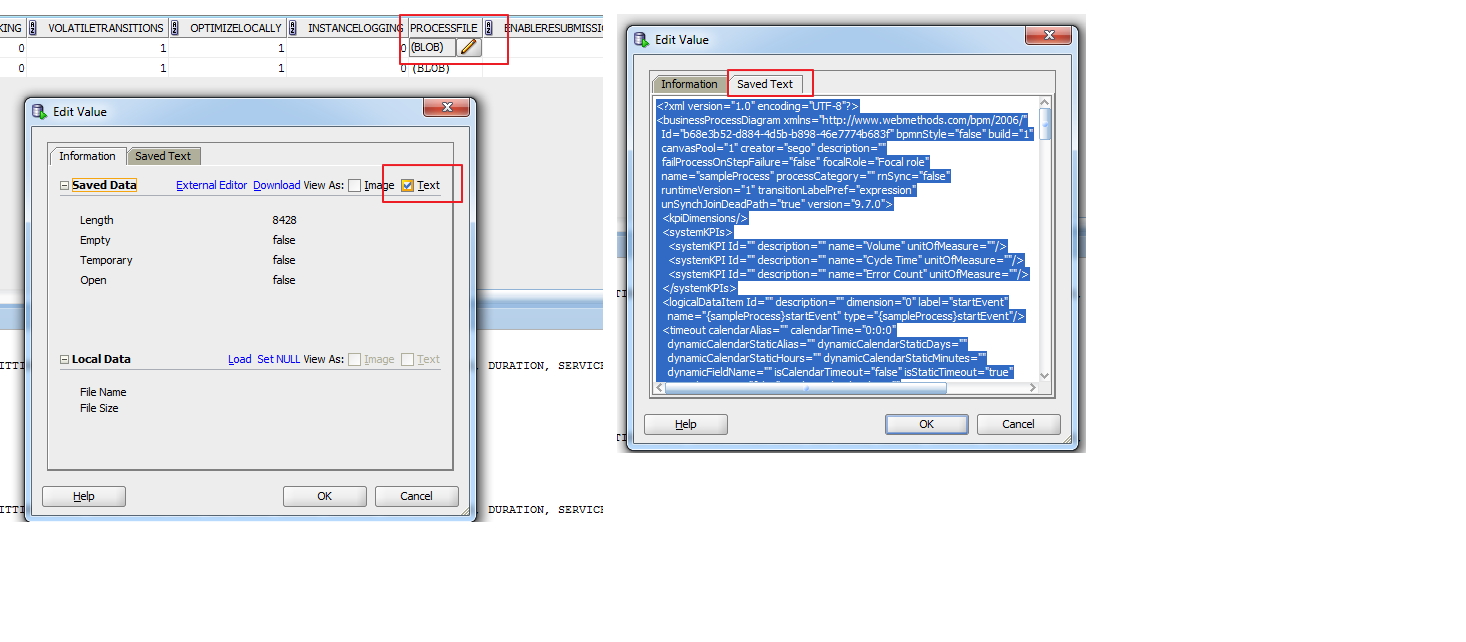Click the OPTIMIZELOCALLY column header
The image size is (1466, 642).
pyautogui.click(x=236, y=28)
